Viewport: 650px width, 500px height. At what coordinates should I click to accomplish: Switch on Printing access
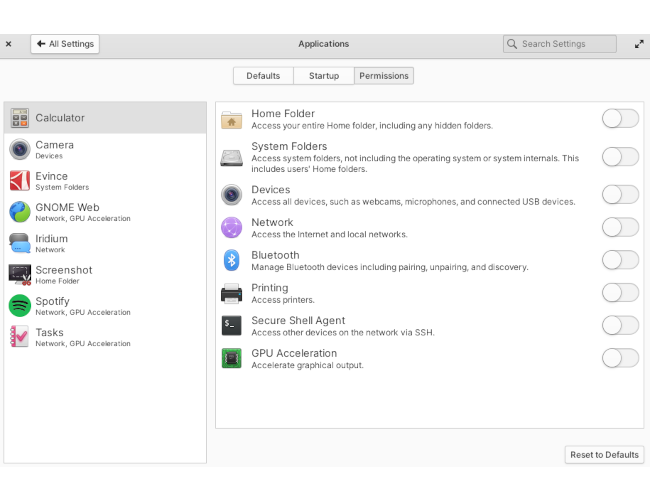[x=620, y=293]
